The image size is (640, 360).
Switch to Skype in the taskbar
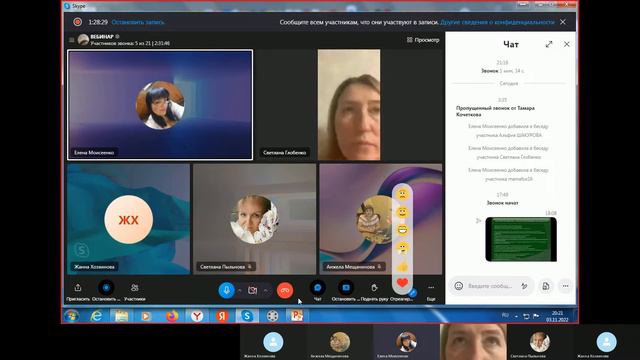[247, 316]
